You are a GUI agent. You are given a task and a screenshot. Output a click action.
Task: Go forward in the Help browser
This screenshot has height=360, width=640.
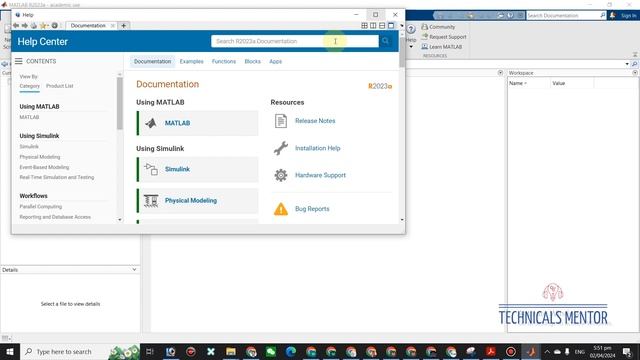click(x=24, y=26)
